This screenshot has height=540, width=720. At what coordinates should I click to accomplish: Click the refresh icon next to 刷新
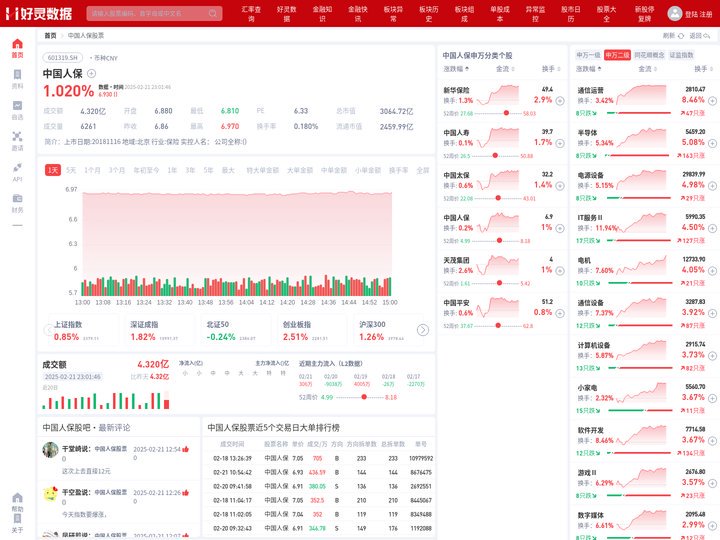point(681,36)
